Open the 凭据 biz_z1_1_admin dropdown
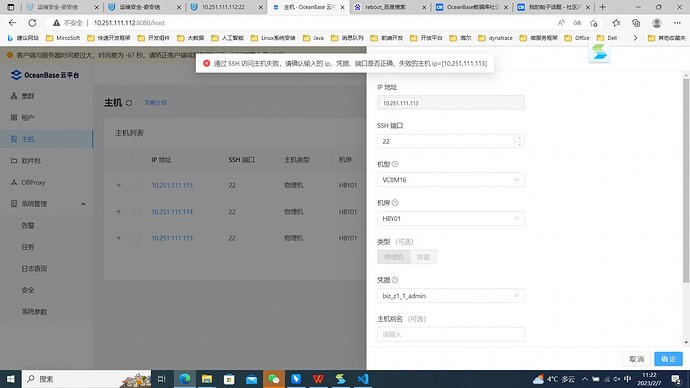Viewport: 690px width, 388px height. pyautogui.click(x=451, y=296)
